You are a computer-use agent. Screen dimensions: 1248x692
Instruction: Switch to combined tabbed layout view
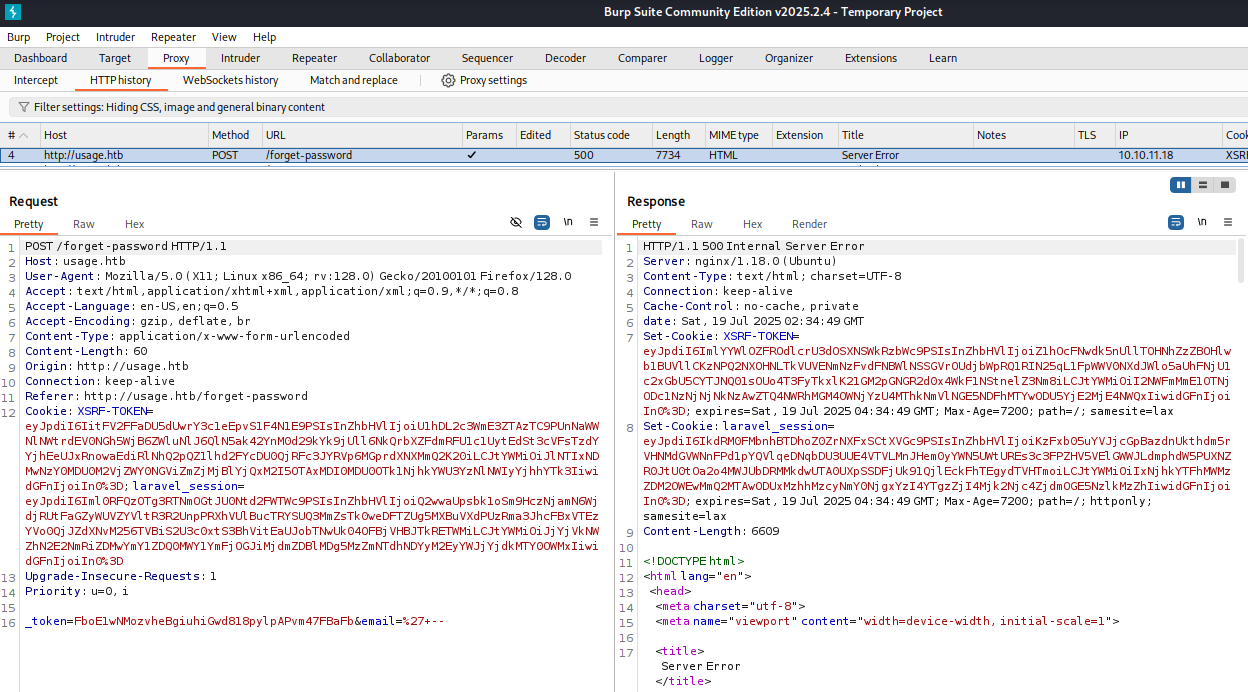pos(1225,185)
